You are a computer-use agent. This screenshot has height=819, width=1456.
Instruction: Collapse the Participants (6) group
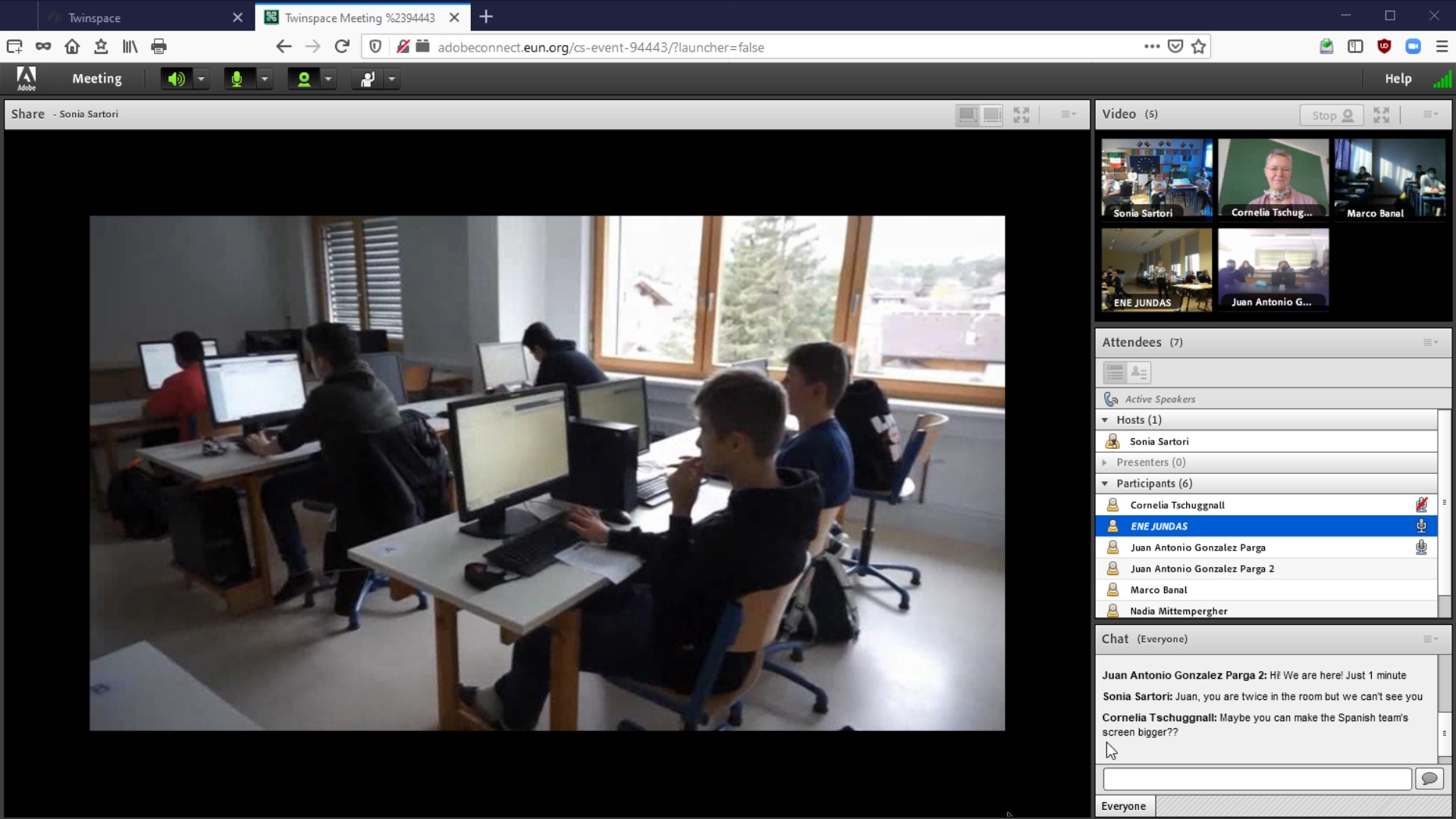1105,484
